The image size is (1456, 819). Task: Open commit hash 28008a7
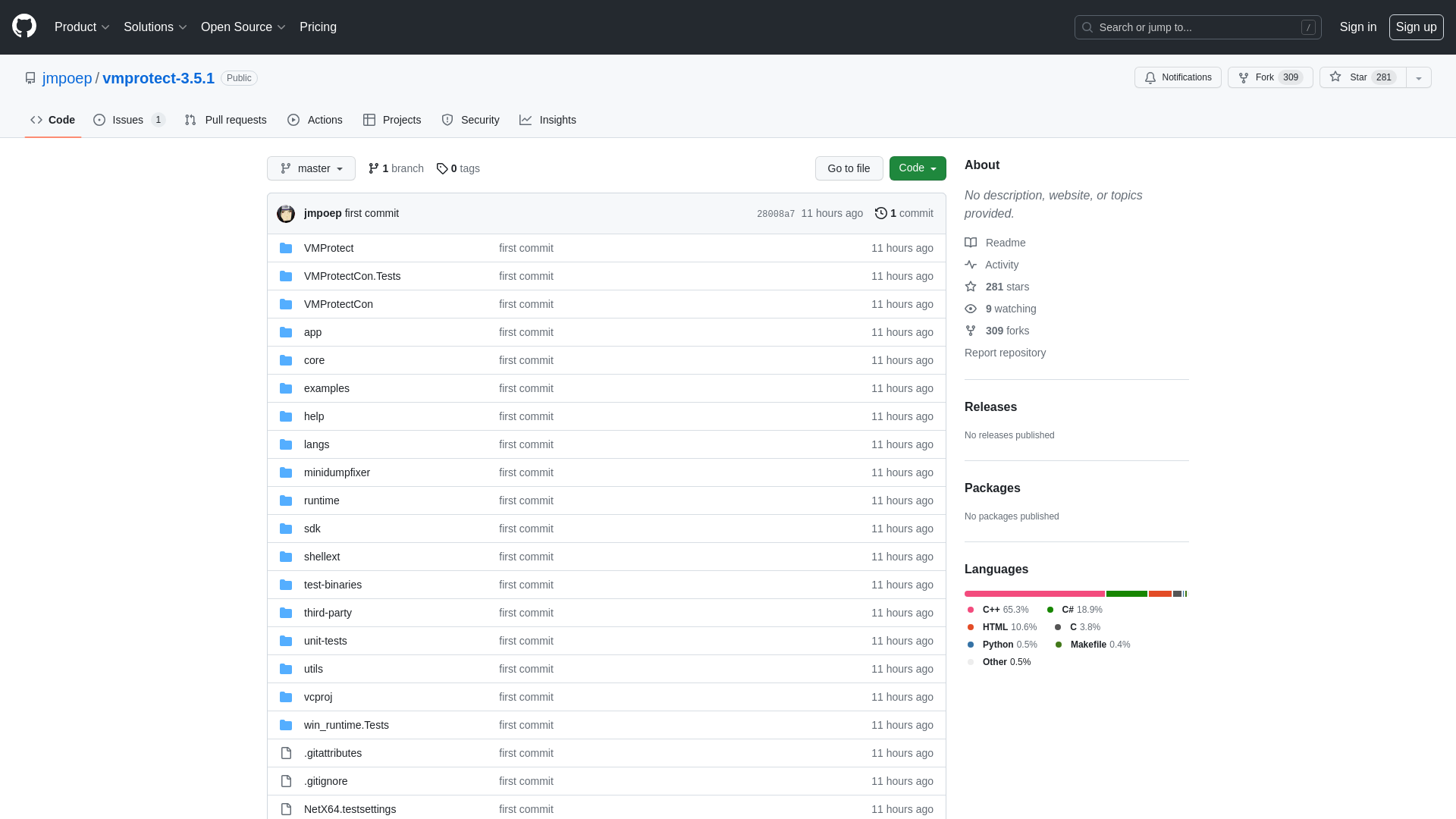776,214
